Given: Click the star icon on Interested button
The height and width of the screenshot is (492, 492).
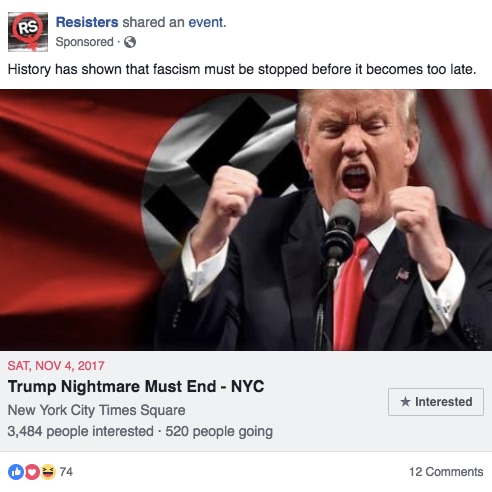Looking at the screenshot, I should (x=405, y=402).
